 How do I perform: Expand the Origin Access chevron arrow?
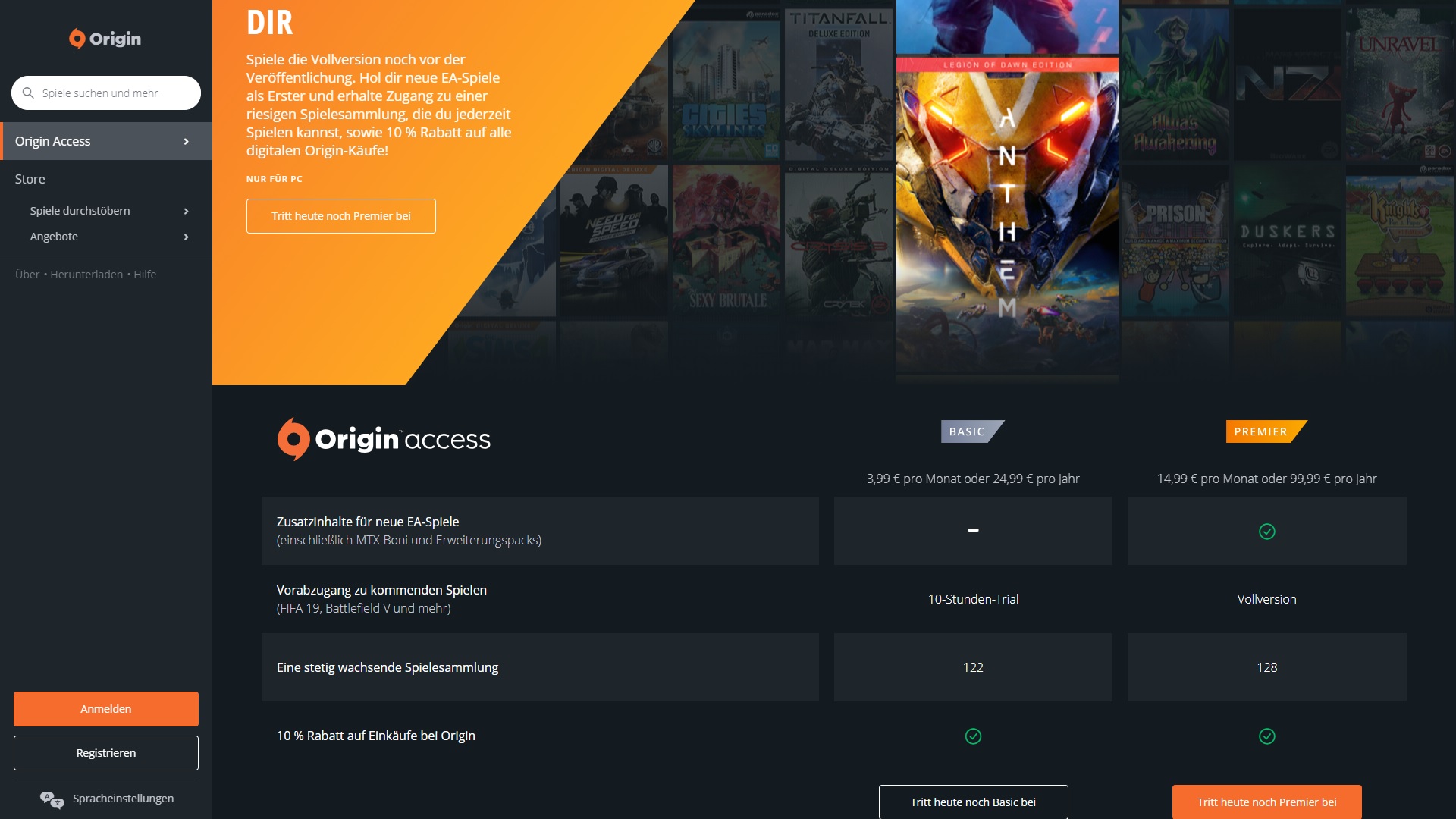click(187, 142)
